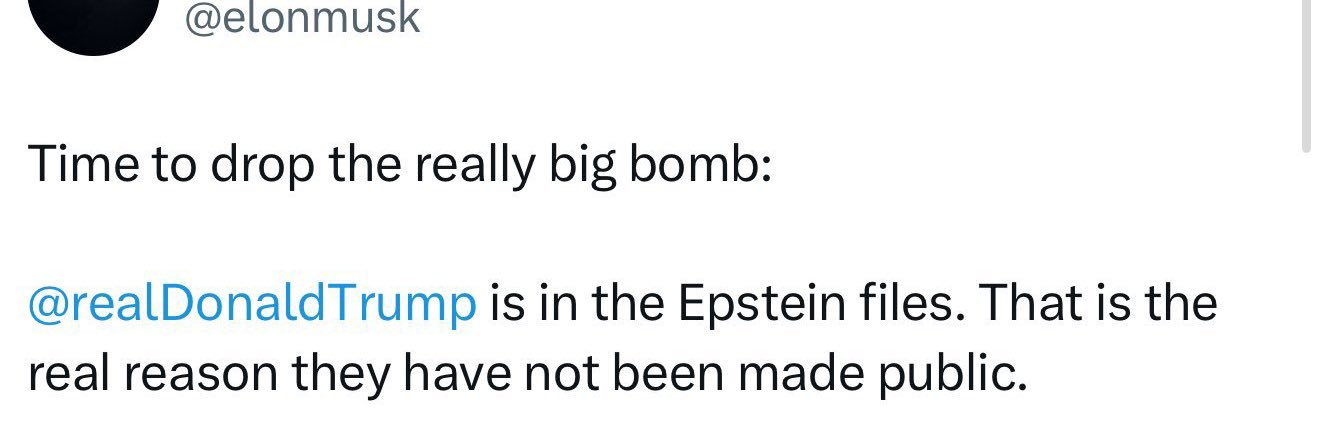Click the word "Time" starting the tweet
Screen dimensions: 1320x439
pos(81,165)
